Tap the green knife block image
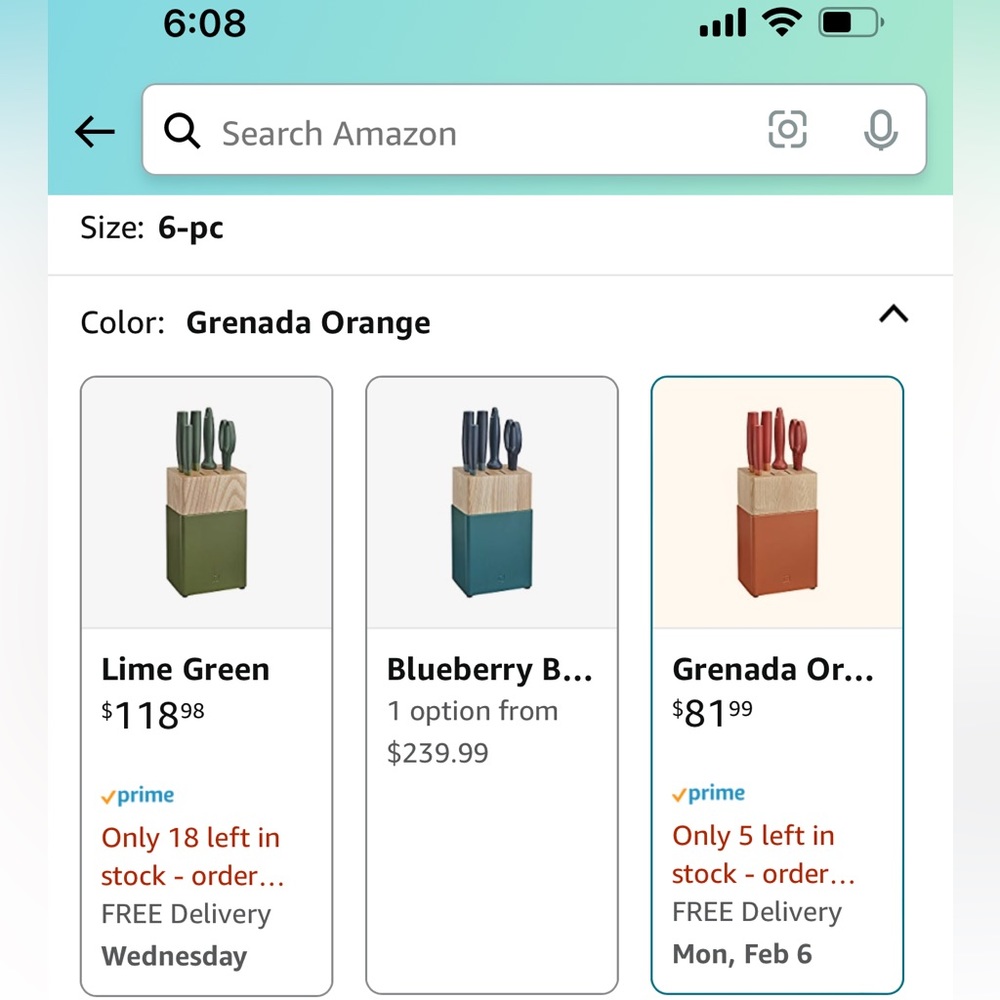 (207, 502)
